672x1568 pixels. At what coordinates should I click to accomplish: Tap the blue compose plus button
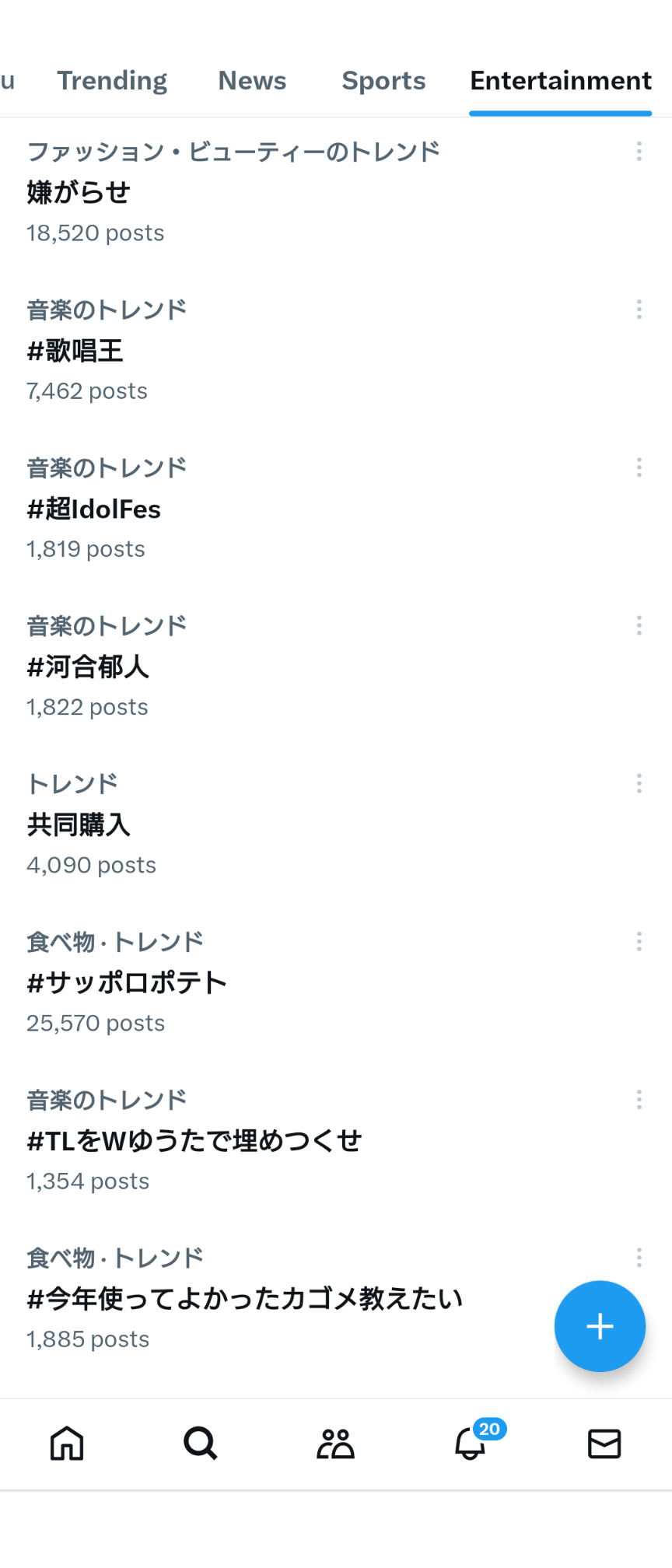point(600,1326)
